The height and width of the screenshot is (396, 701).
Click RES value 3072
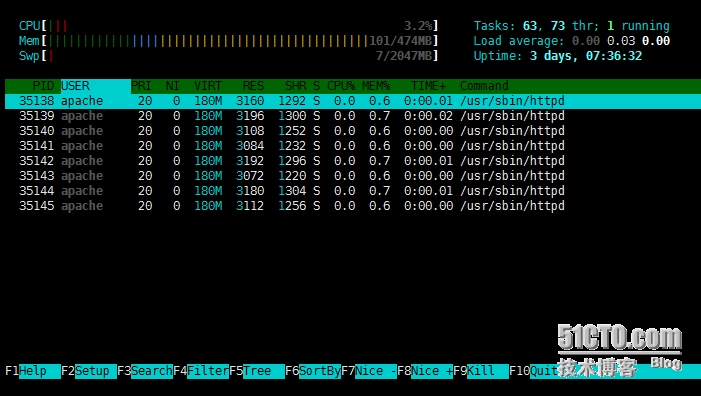pos(250,176)
